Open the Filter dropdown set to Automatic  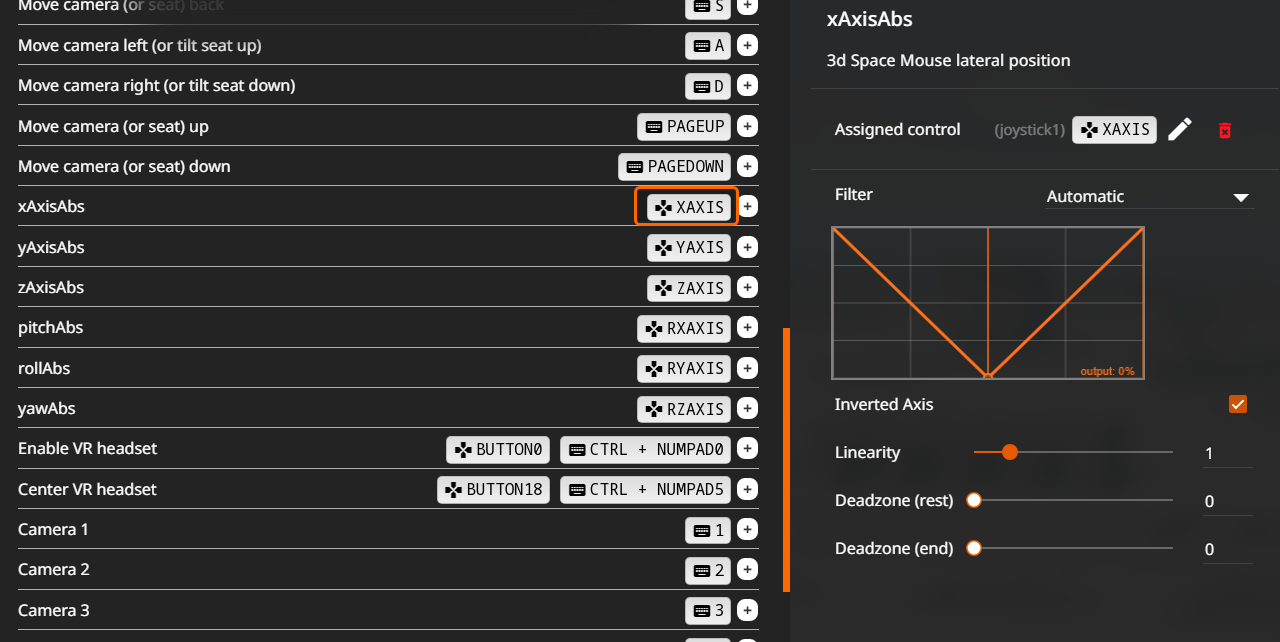point(1148,196)
